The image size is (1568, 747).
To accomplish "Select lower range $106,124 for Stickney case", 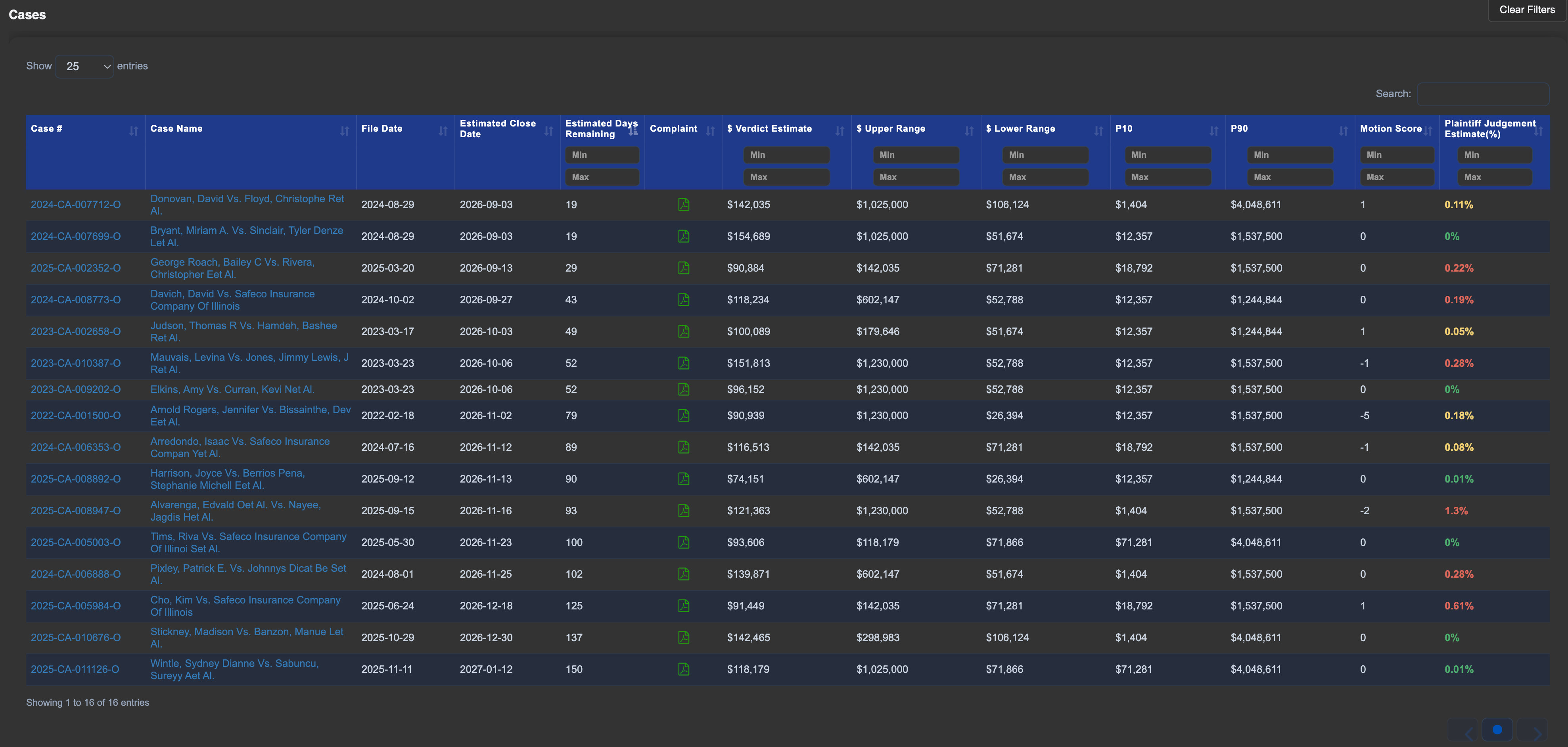I will pyautogui.click(x=1007, y=638).
